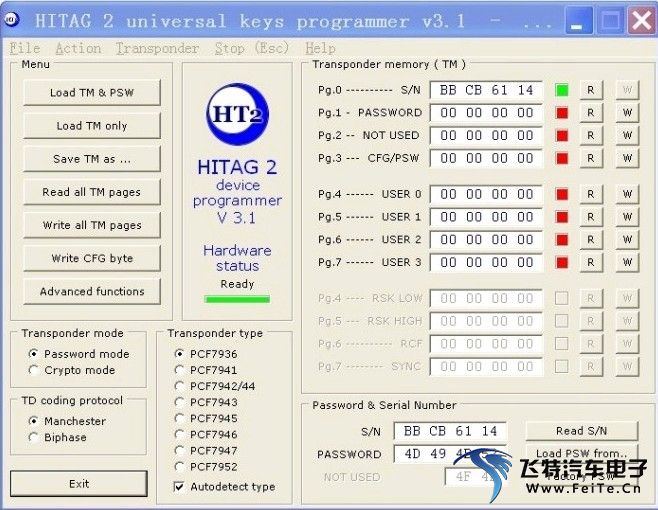Viewport: 658px width, 510px height.
Task: Click red status indicator for Pg.3 CFG/PSW
Action: coord(562,158)
